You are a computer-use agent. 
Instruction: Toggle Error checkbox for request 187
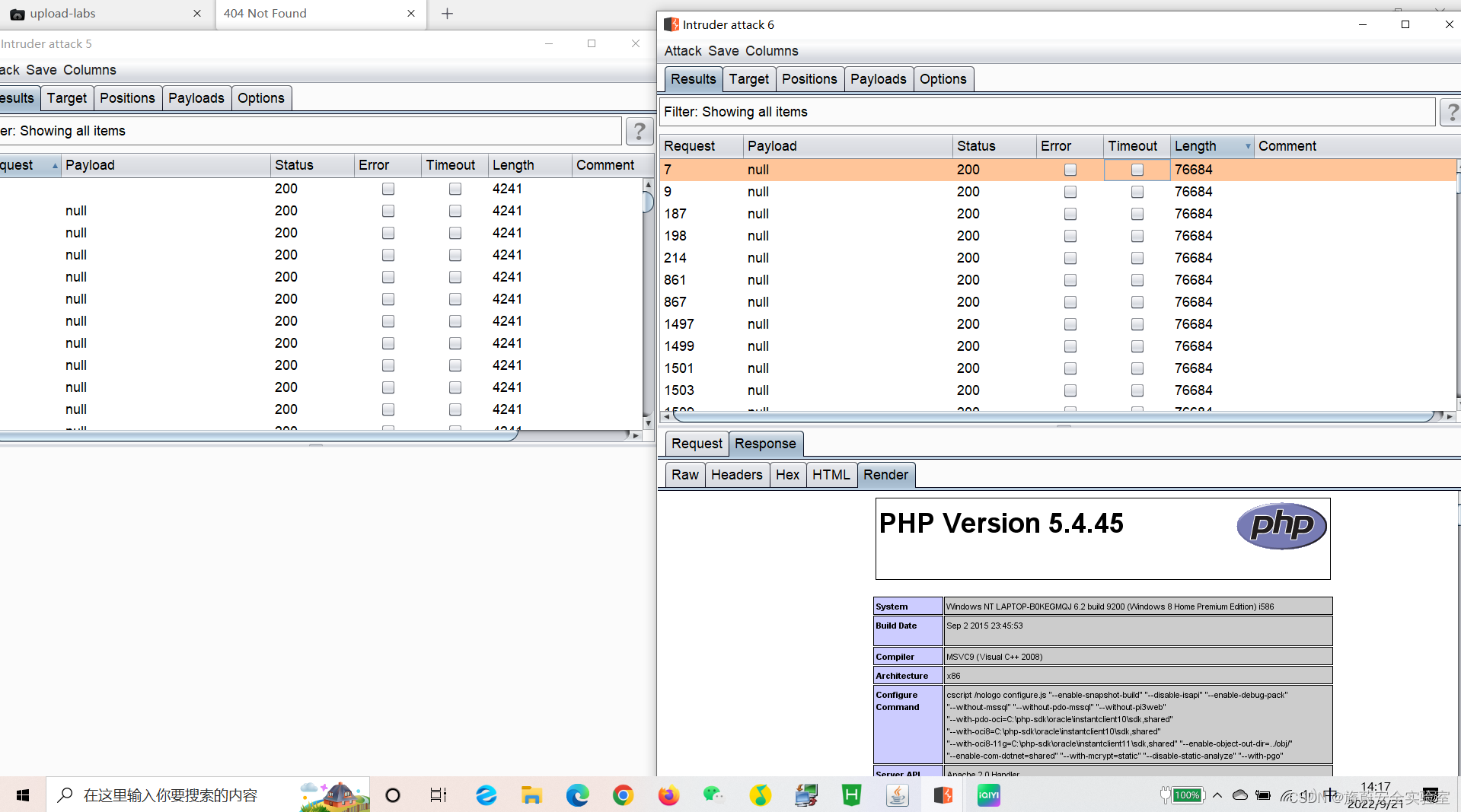click(x=1070, y=214)
